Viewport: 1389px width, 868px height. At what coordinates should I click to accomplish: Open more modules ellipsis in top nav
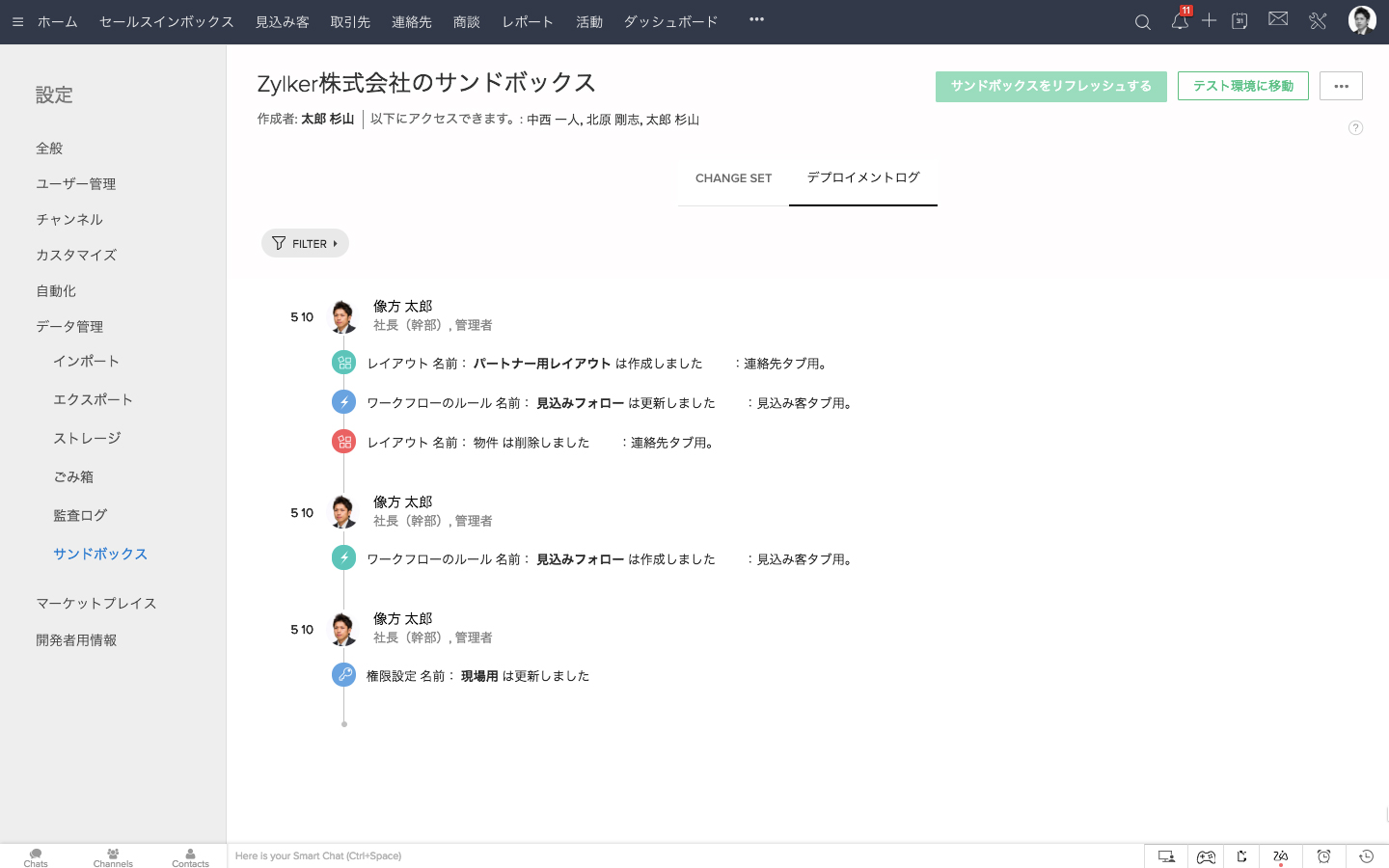756,19
